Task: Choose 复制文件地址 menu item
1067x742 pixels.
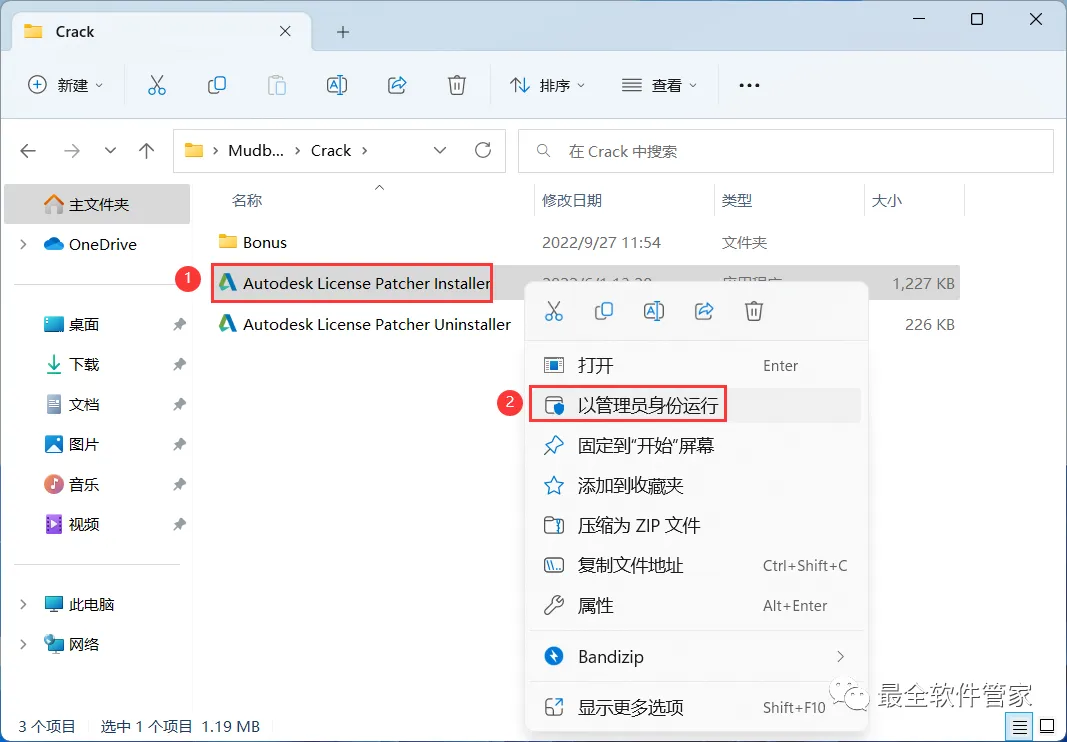Action: [x=695, y=566]
